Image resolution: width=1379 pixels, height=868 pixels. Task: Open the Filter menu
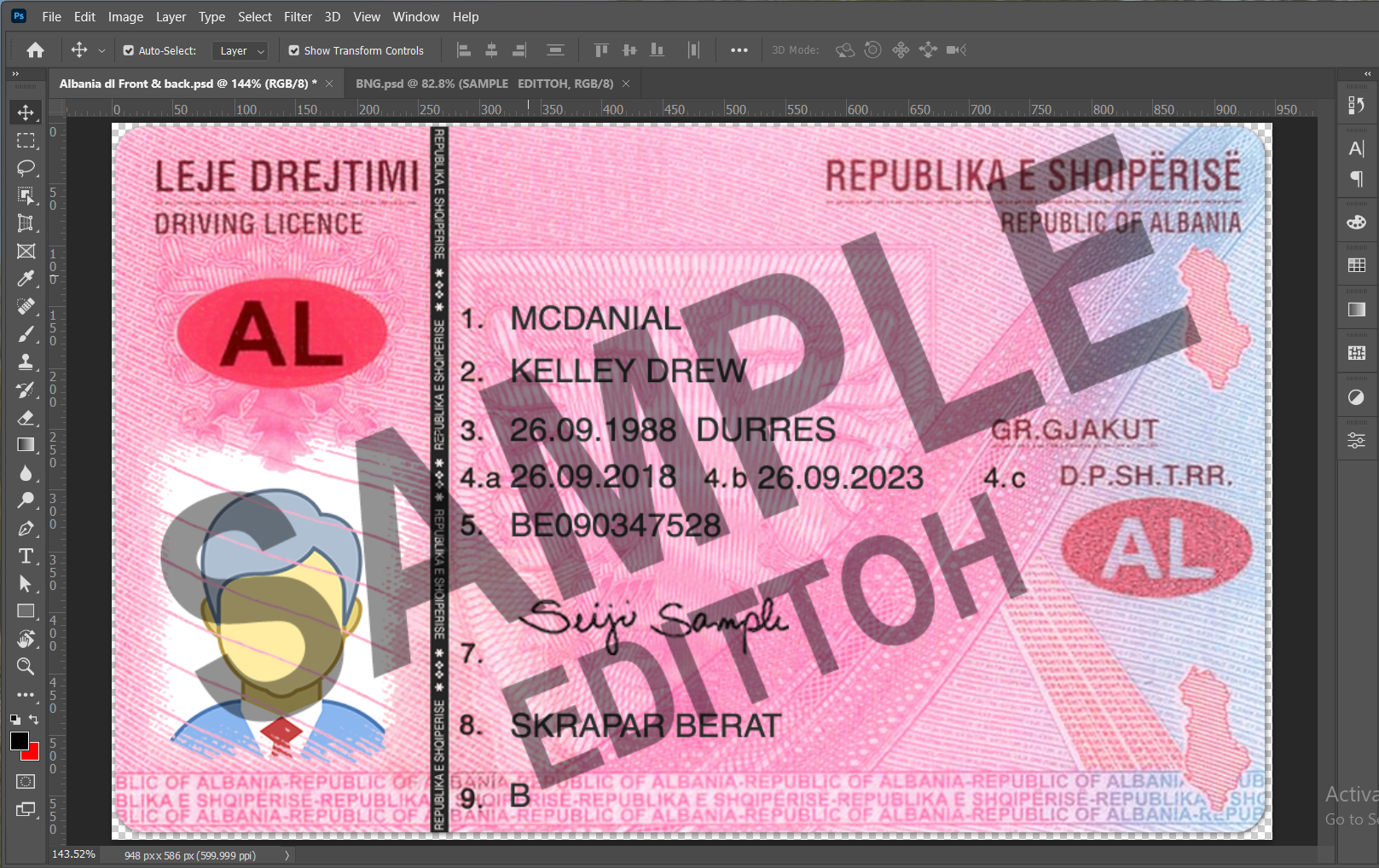(298, 16)
